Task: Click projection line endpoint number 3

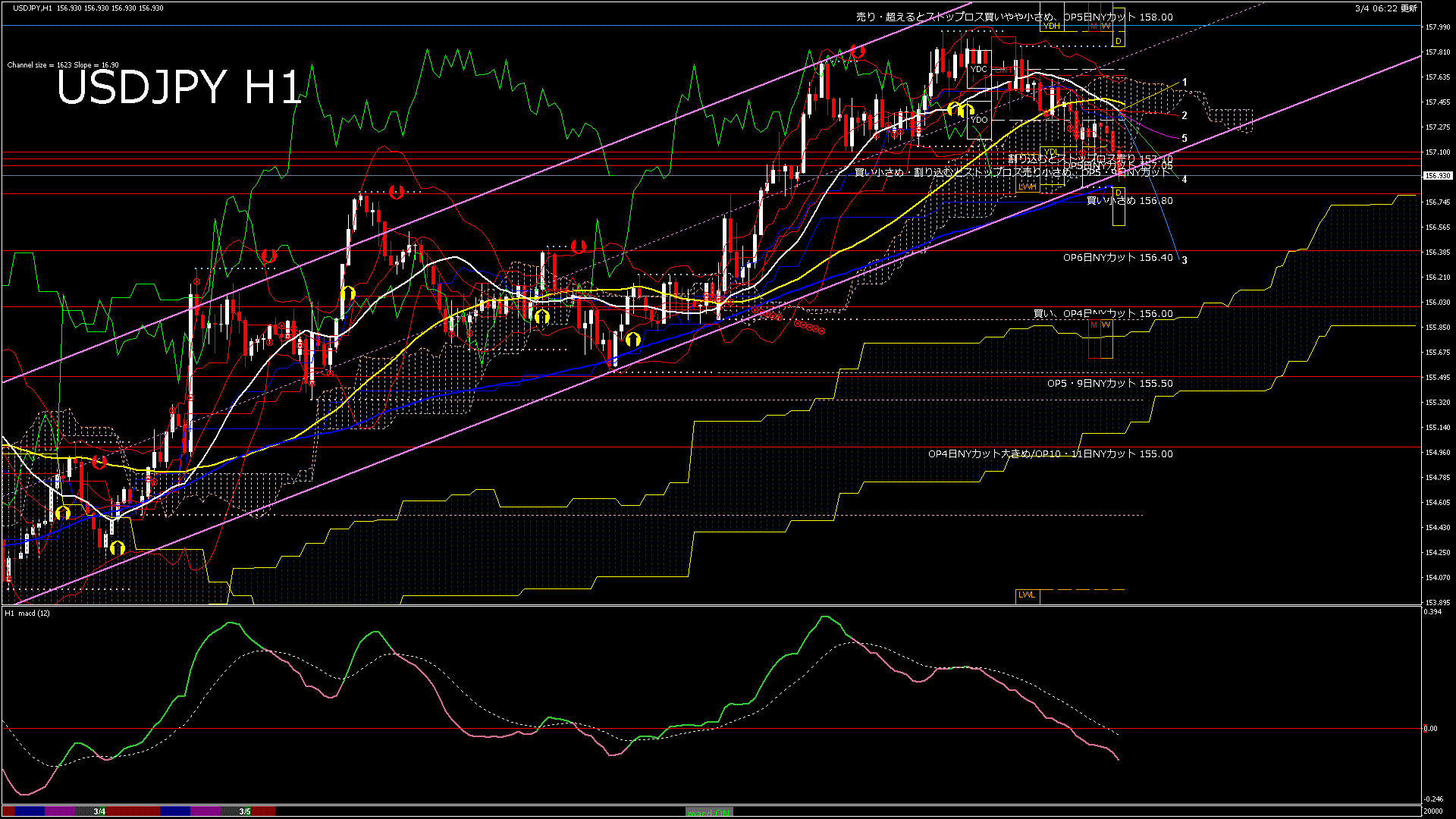Action: pyautogui.click(x=1185, y=260)
